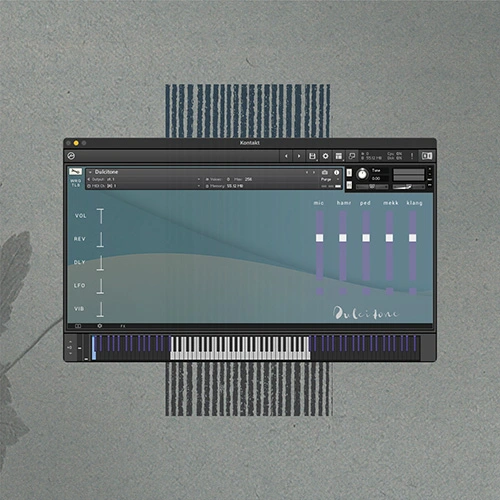Click the Tune knob
This screenshot has width=500, height=500.
tap(362, 174)
